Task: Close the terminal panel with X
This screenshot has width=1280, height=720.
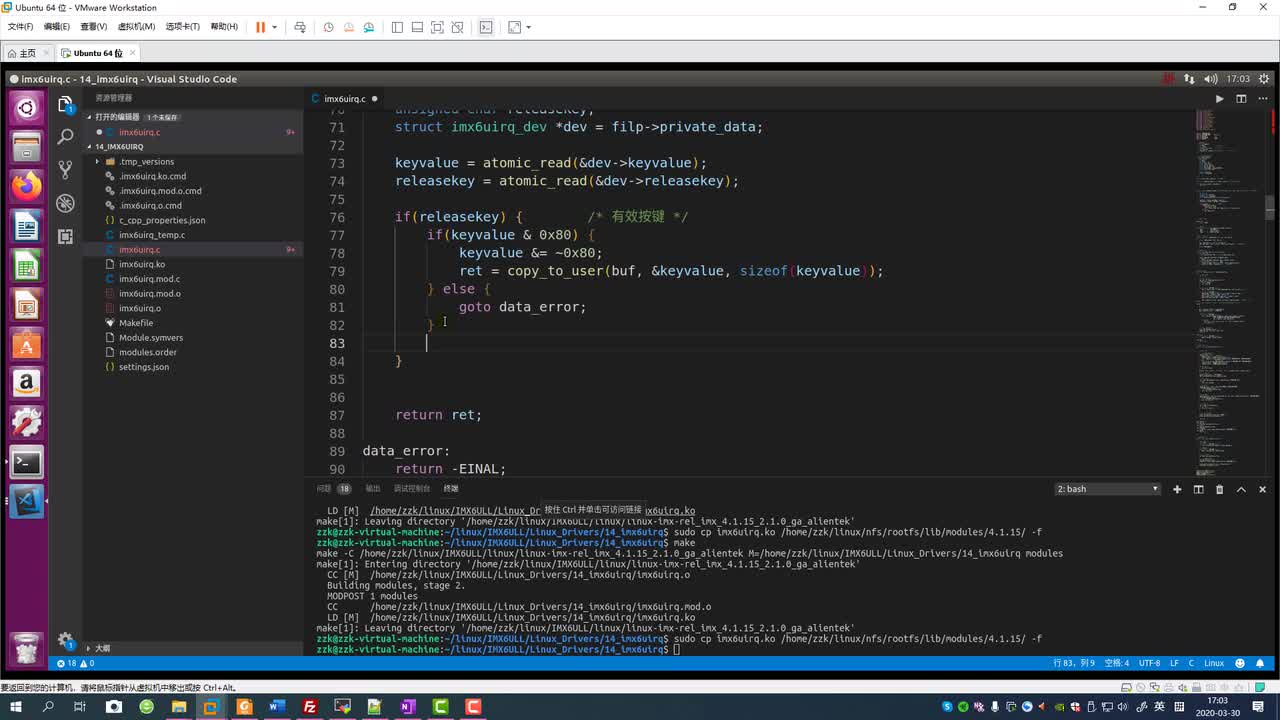Action: click(x=1262, y=489)
